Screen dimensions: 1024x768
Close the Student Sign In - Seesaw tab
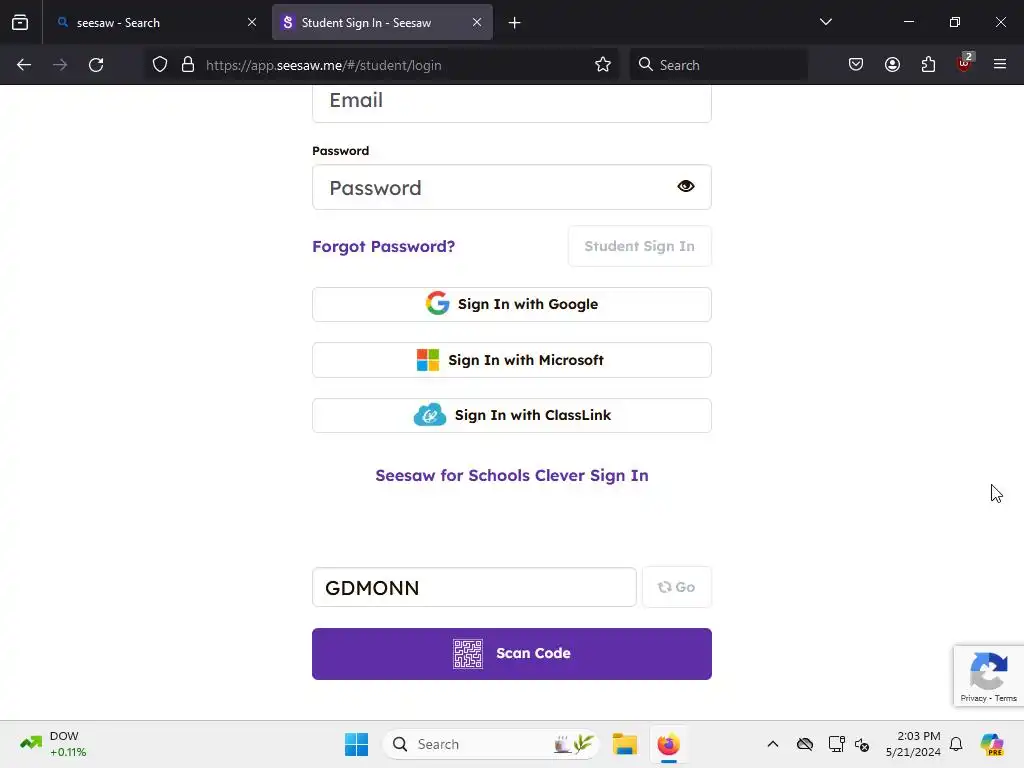click(x=477, y=22)
